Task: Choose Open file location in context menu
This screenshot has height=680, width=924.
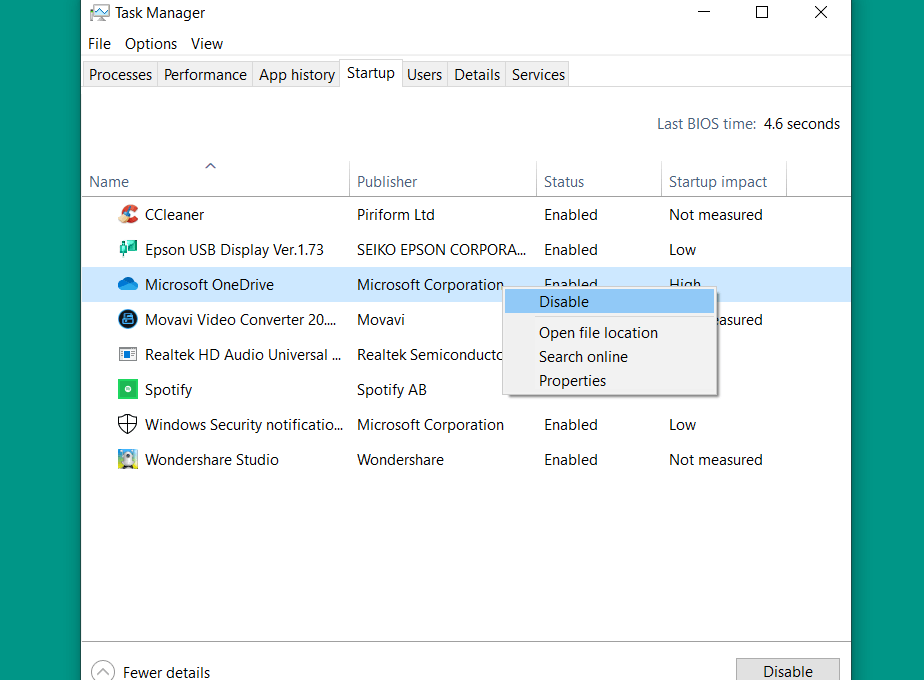Action: click(609, 333)
